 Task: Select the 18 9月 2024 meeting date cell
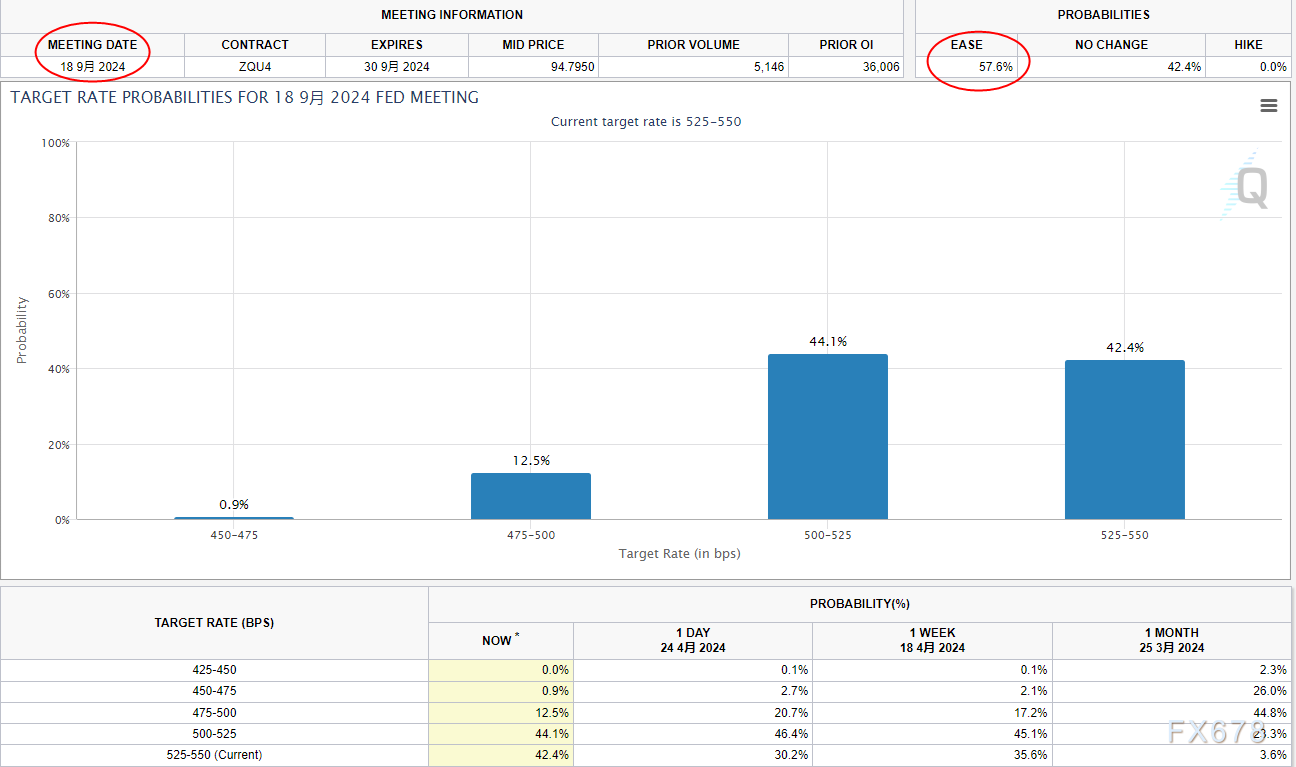point(92,67)
